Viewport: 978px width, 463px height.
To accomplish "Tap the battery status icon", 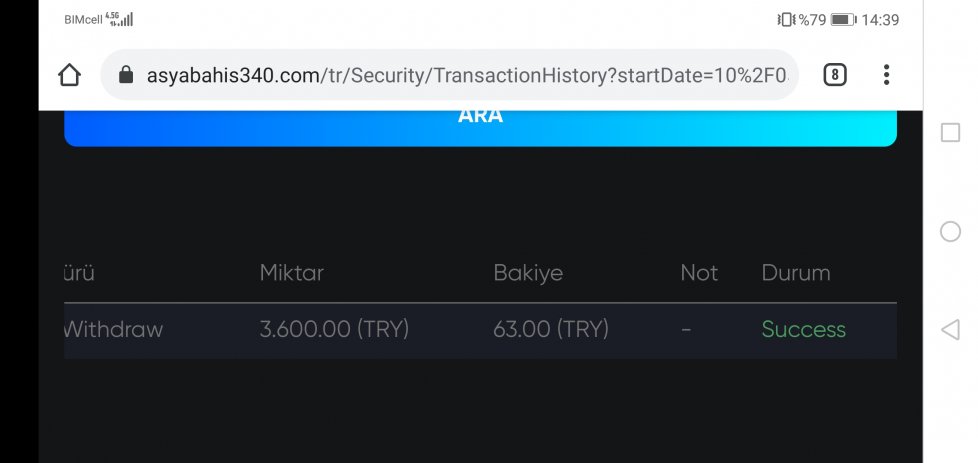I will pos(844,20).
